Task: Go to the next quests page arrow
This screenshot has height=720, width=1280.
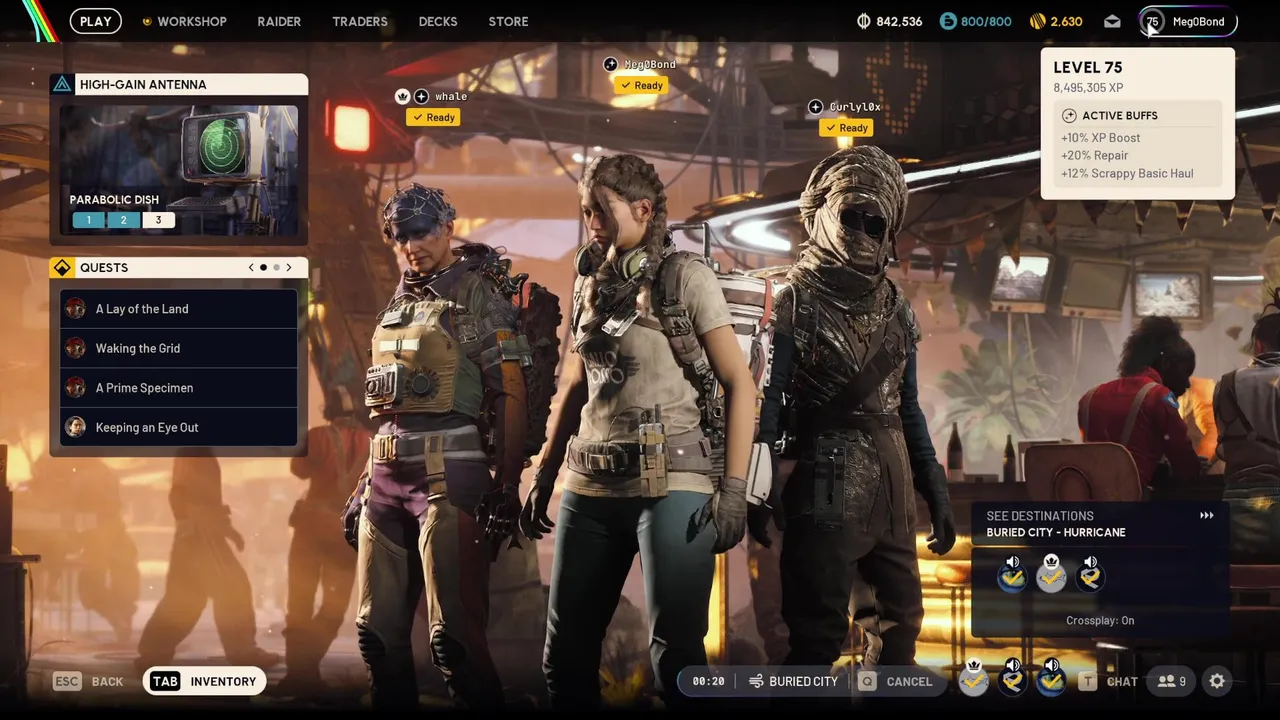Action: click(x=289, y=268)
